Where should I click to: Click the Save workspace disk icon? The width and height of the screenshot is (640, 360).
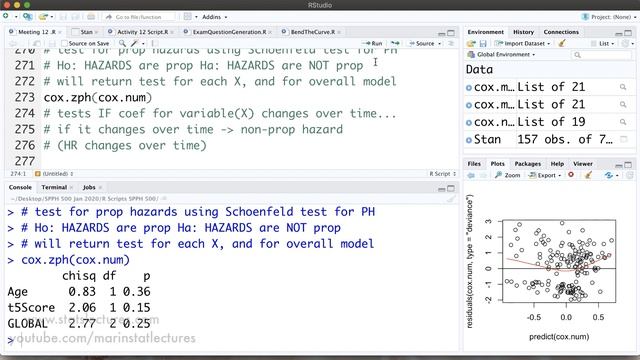point(483,43)
